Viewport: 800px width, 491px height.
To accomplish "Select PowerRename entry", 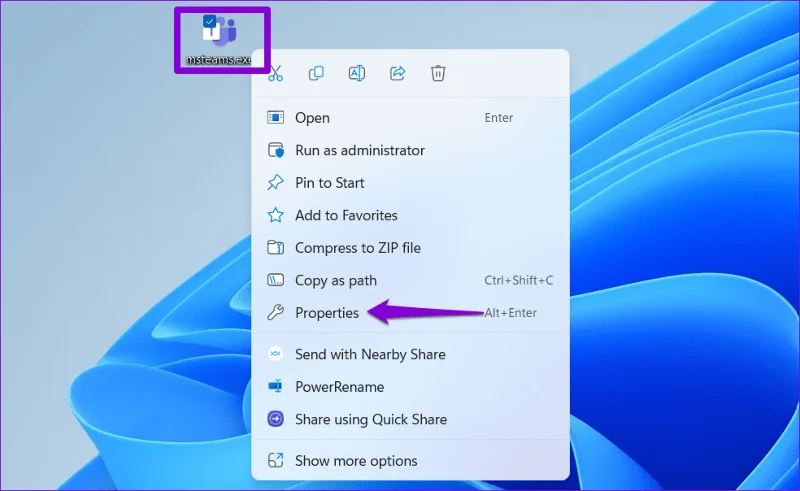I will point(411,387).
